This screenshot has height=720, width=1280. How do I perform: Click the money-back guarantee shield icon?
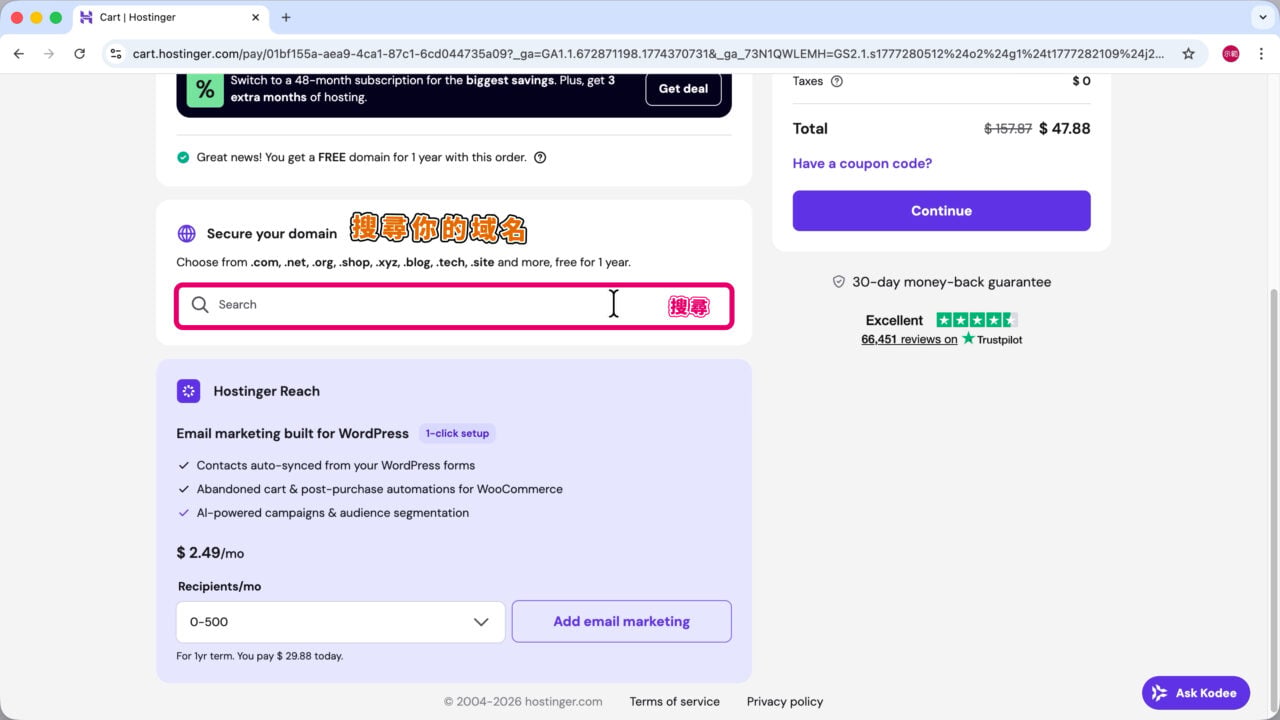839,282
